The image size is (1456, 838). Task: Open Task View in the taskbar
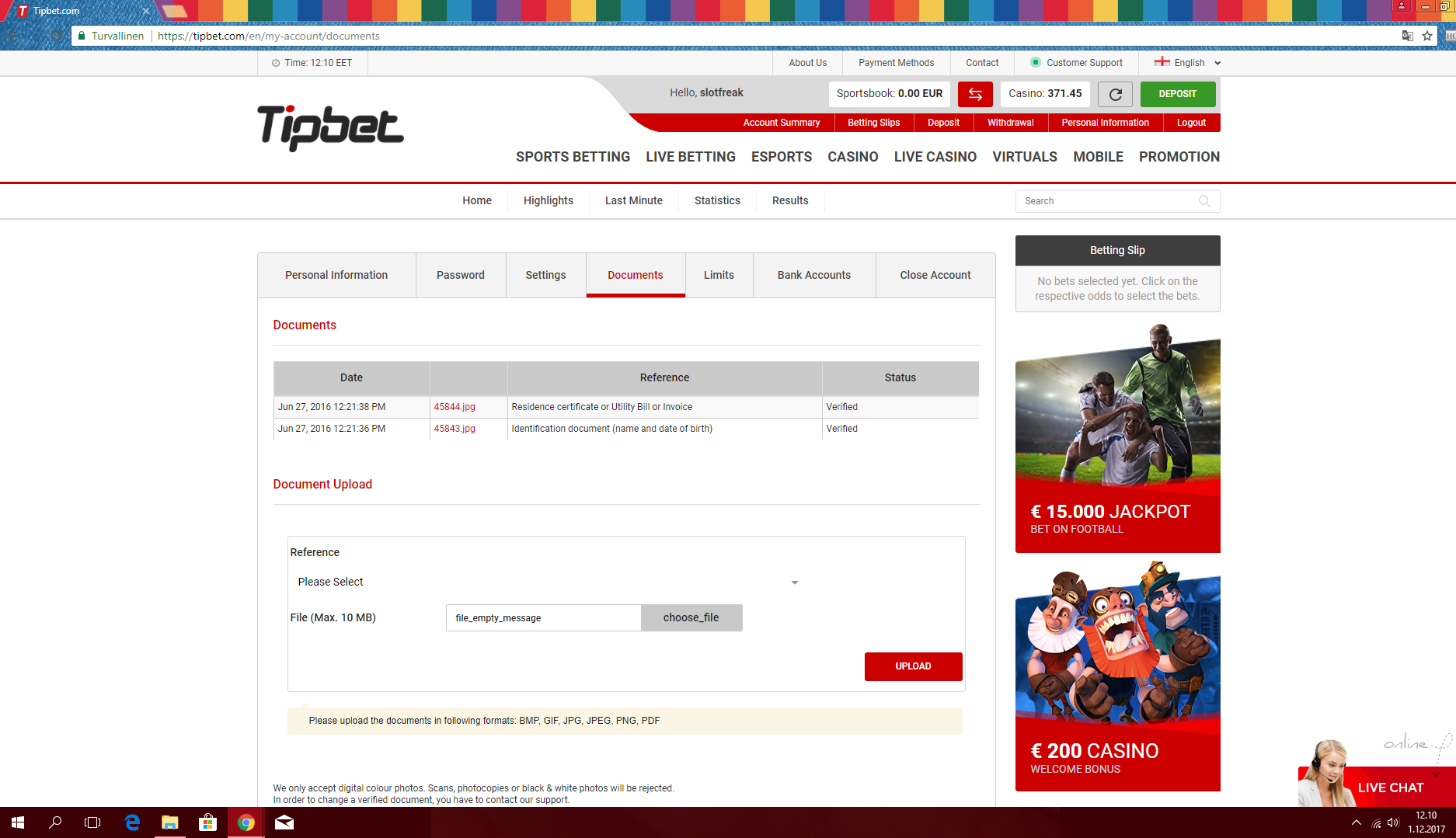tap(92, 822)
